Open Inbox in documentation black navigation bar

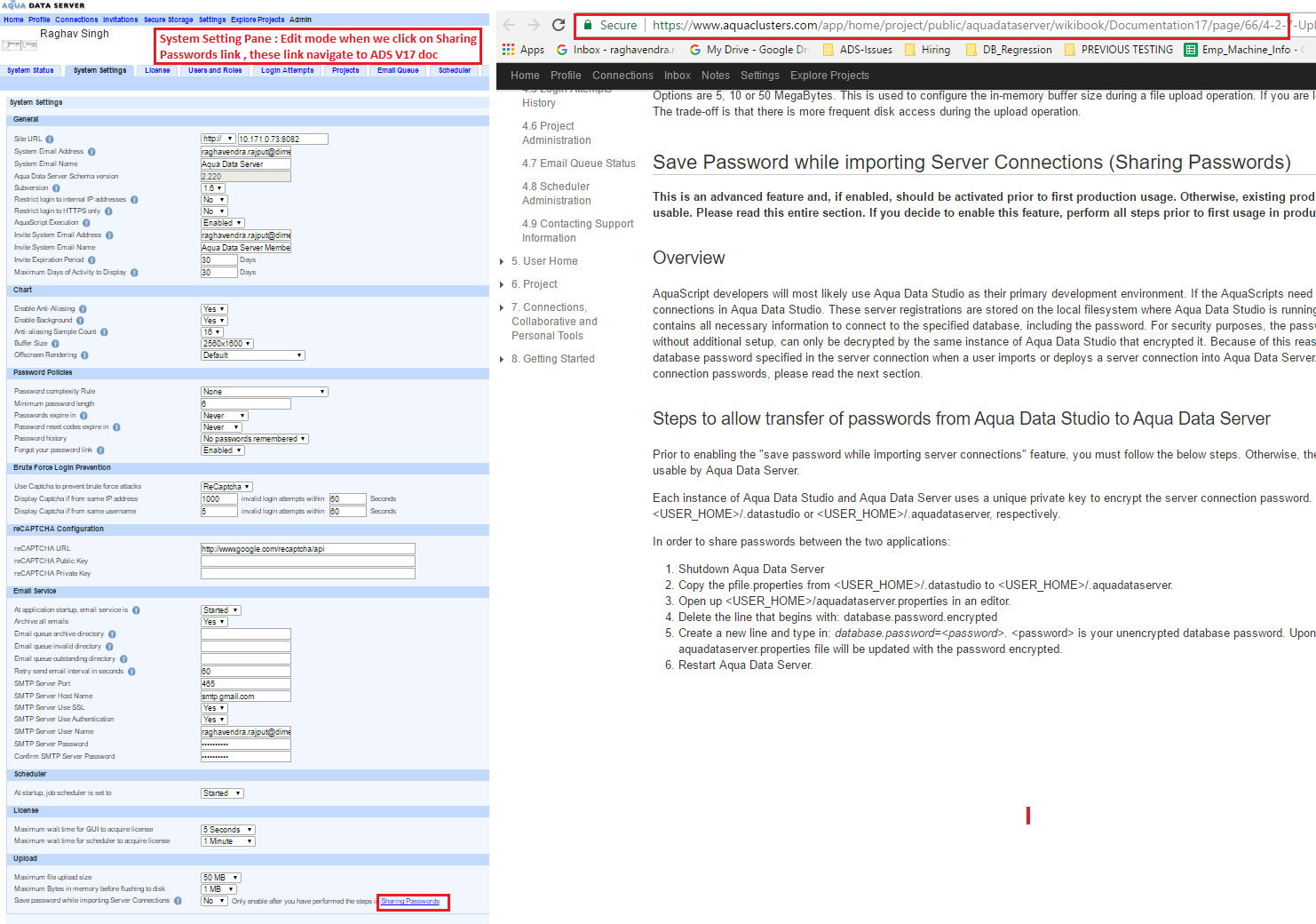[x=678, y=76]
